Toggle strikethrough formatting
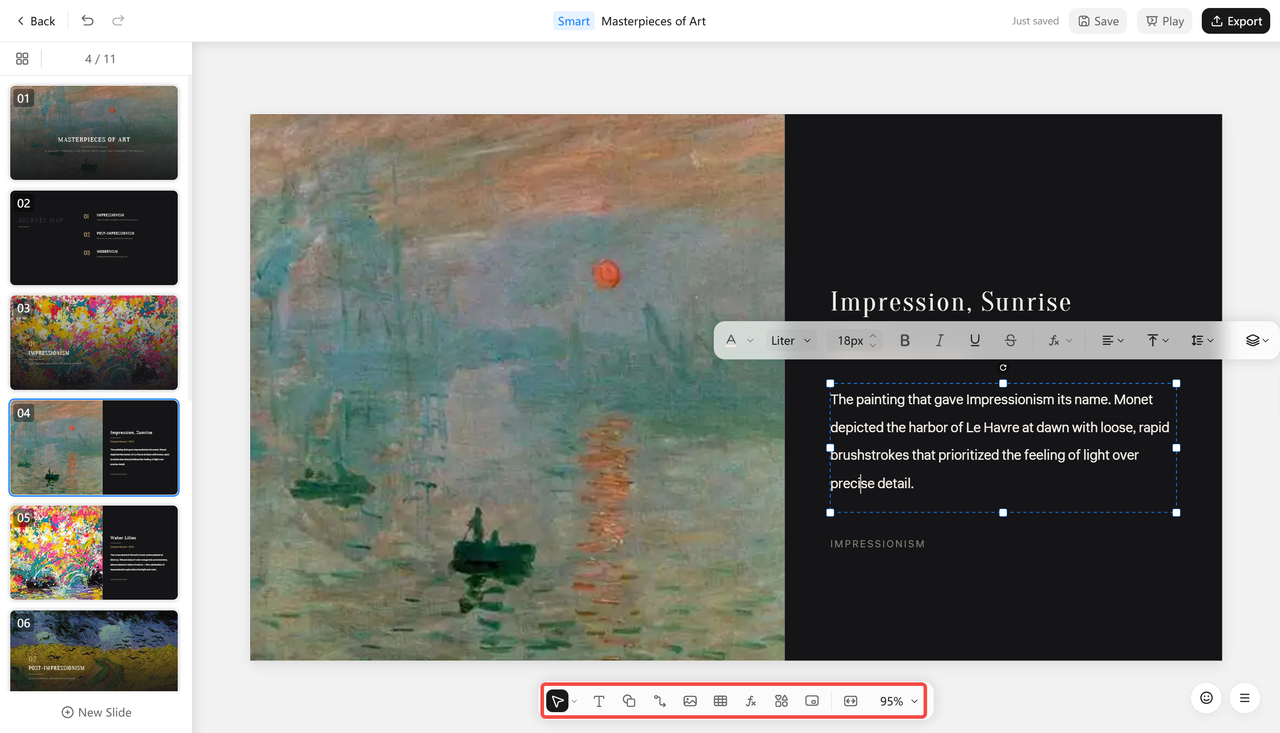This screenshot has width=1280, height=733. coord(1010,341)
